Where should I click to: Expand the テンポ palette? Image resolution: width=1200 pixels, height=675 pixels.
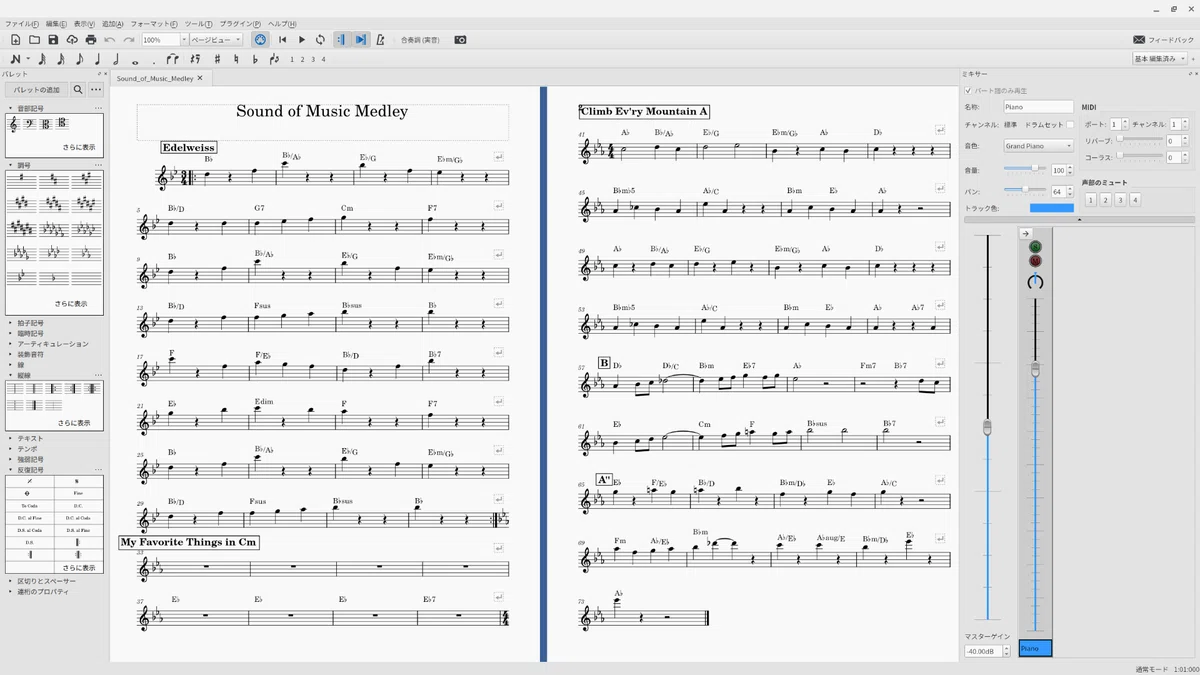(27, 449)
